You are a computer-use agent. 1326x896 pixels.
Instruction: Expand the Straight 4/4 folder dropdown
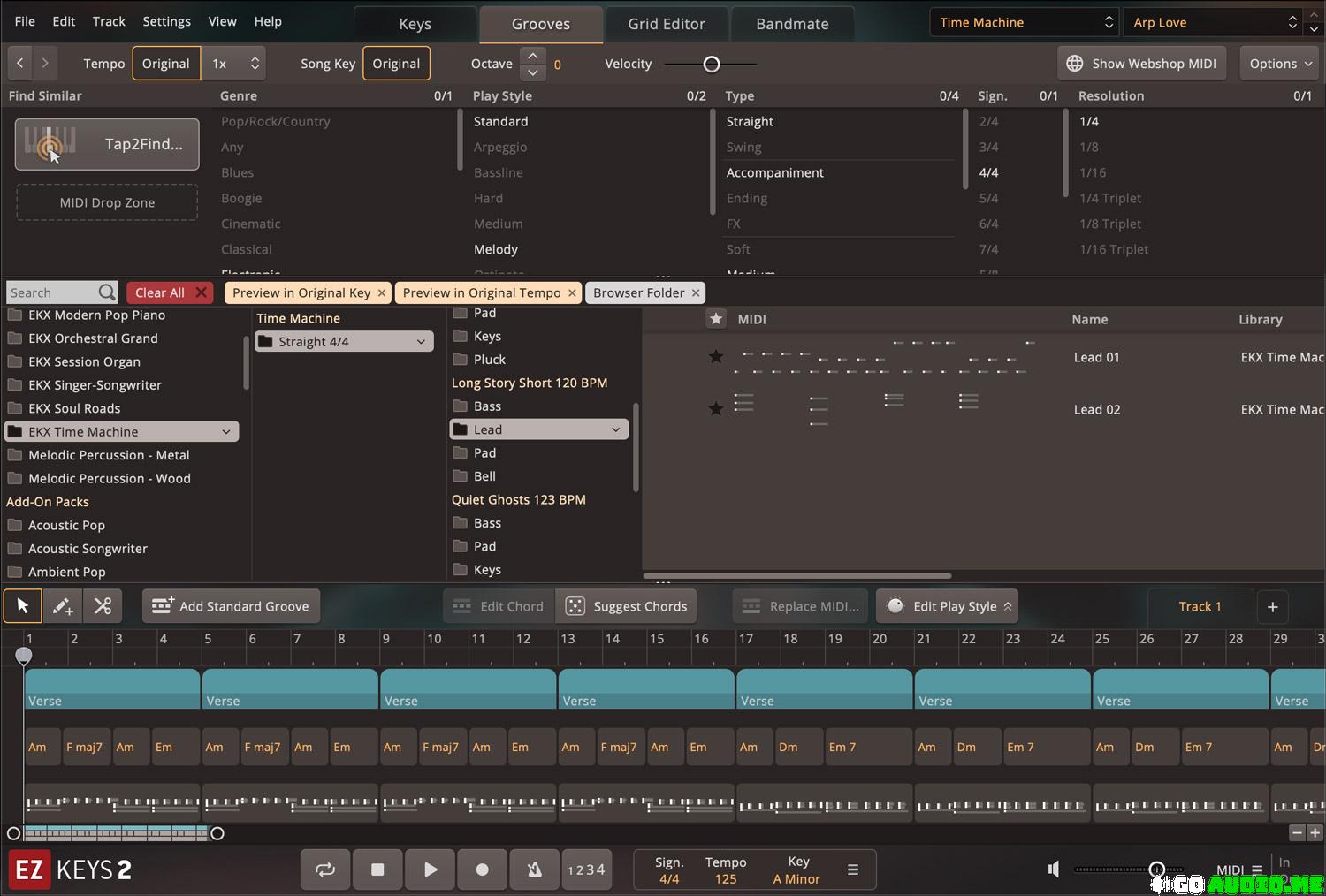421,342
